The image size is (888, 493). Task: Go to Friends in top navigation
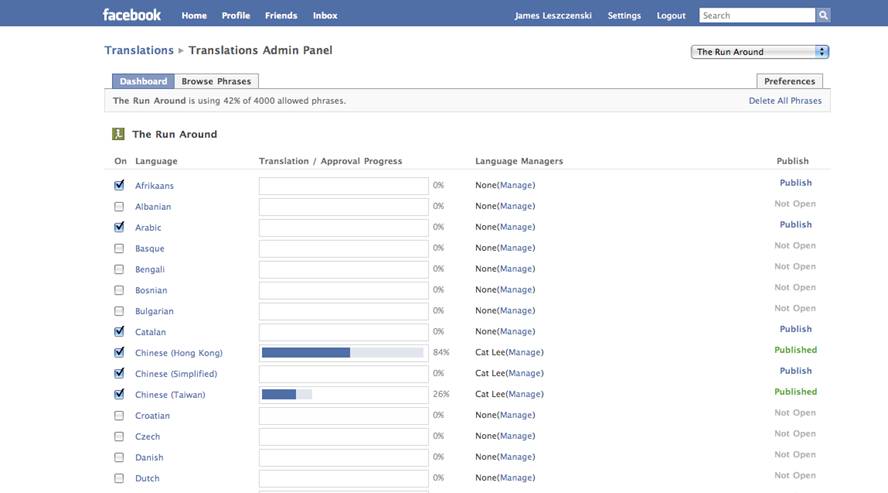click(x=281, y=16)
